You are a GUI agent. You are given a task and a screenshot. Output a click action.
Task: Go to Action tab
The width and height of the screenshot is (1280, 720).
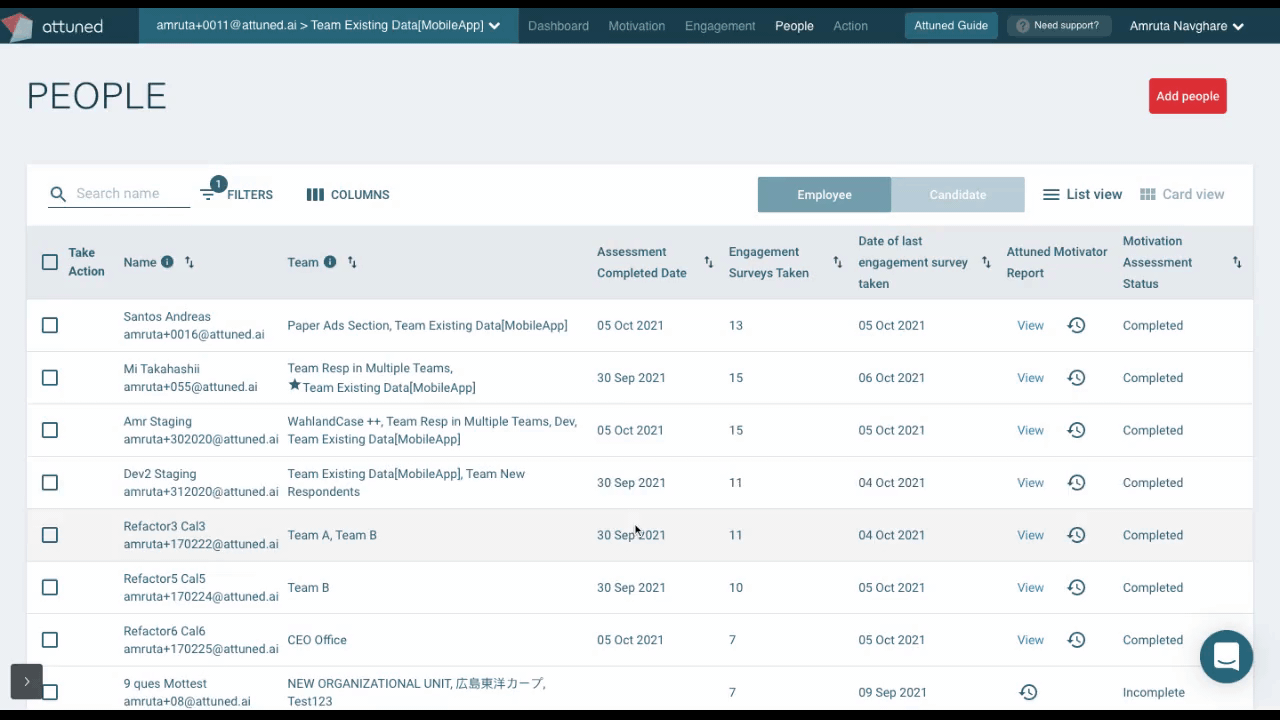pyautogui.click(x=850, y=26)
